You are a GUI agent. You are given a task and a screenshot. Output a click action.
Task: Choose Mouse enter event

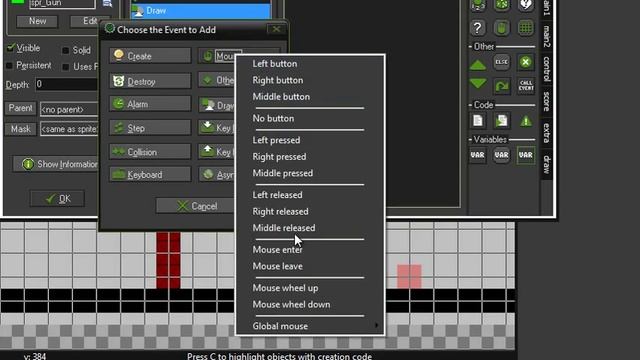click(x=277, y=249)
